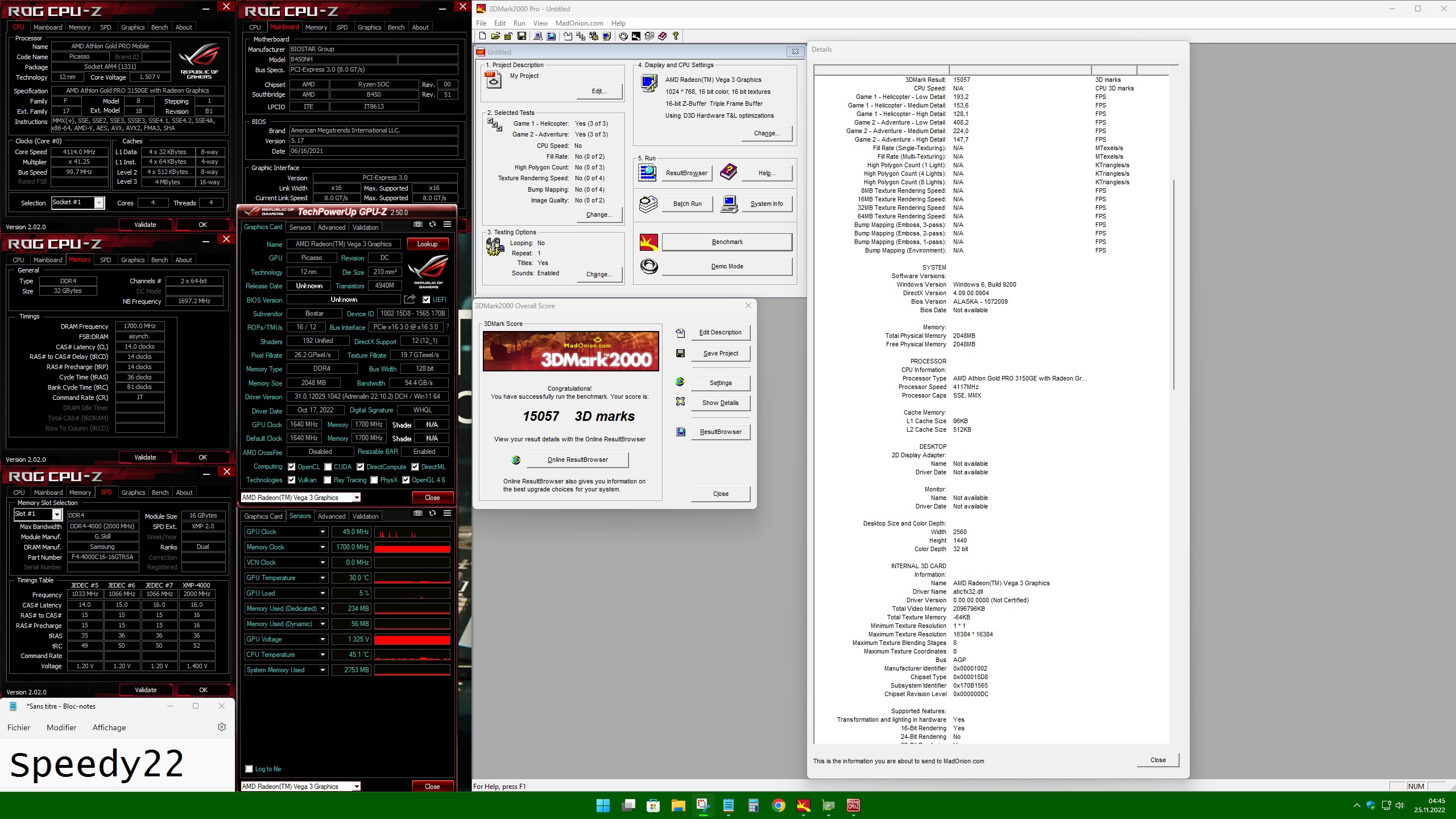1456x819 pixels.
Task: Click the Benchmark red splash icon in Run section
Action: click(649, 242)
